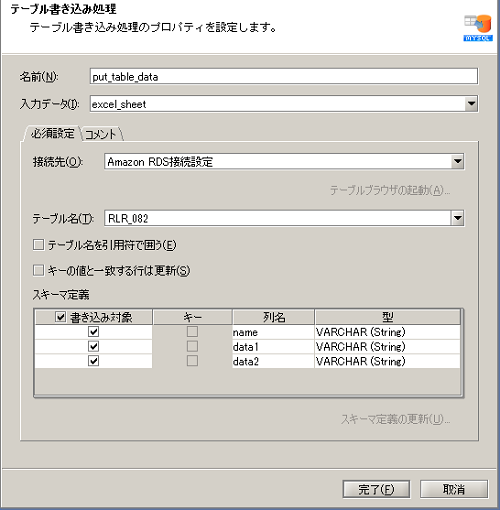Click スキーマ定義の更新 button
Viewport: 500px width, 510px height.
pyautogui.click(x=396, y=419)
